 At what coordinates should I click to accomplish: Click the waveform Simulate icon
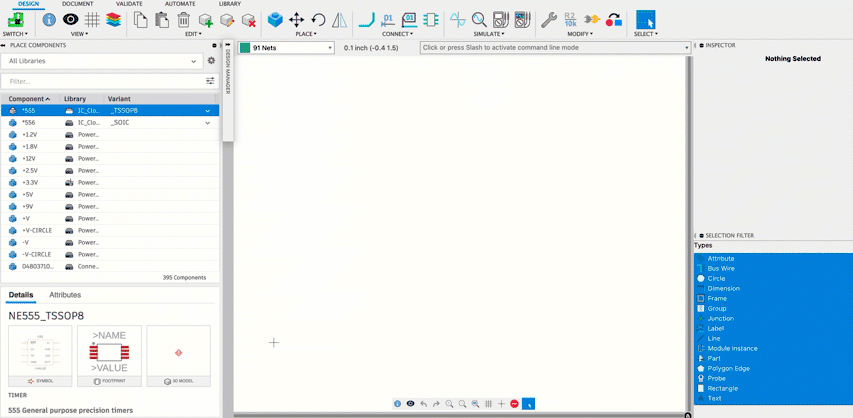(458, 20)
